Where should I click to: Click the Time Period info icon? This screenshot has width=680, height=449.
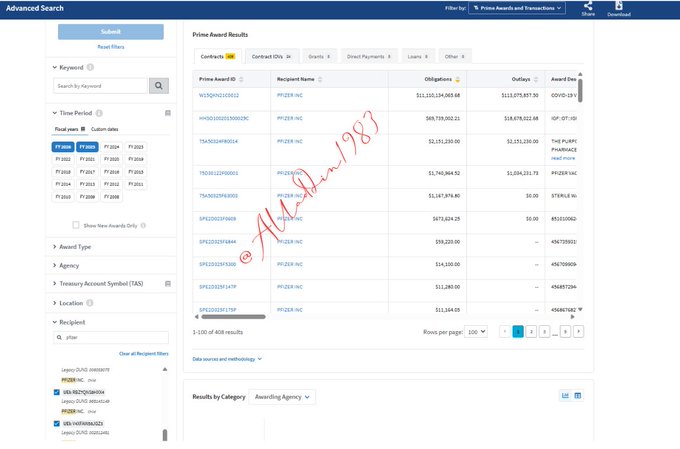(x=99, y=113)
